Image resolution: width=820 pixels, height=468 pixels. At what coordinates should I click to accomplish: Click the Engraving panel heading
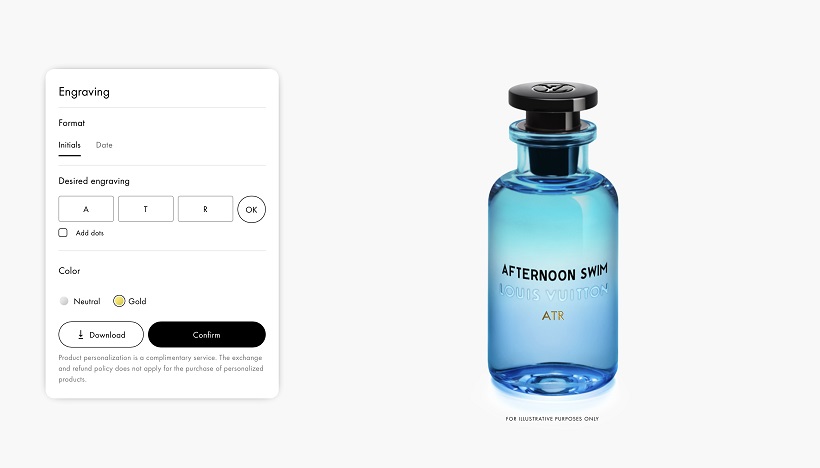coord(84,92)
